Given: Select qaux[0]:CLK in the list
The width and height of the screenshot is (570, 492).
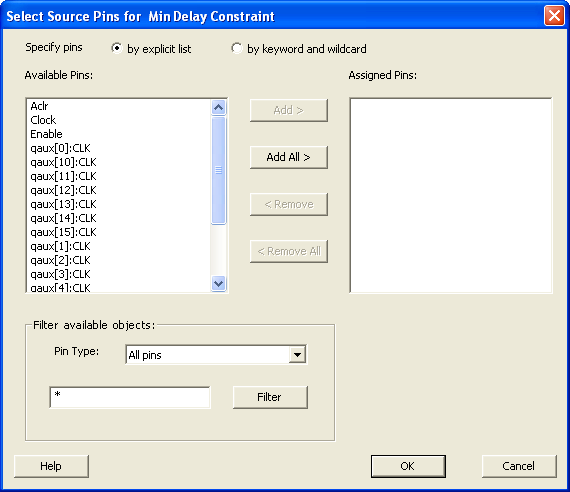Looking at the screenshot, I should 119,148.
